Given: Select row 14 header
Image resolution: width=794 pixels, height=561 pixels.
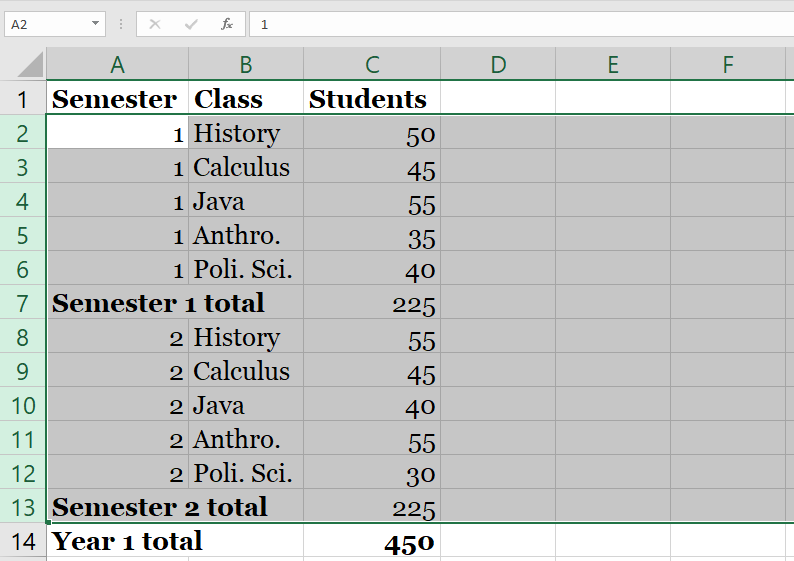Looking at the screenshot, I should pos(23,541).
